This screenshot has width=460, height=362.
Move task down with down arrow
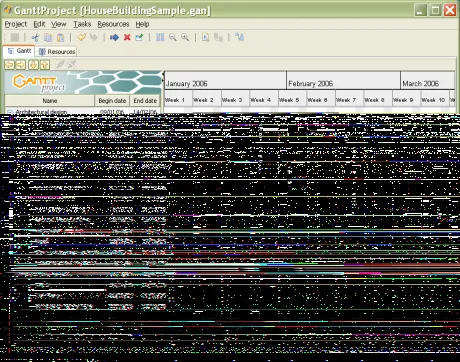pos(33,65)
